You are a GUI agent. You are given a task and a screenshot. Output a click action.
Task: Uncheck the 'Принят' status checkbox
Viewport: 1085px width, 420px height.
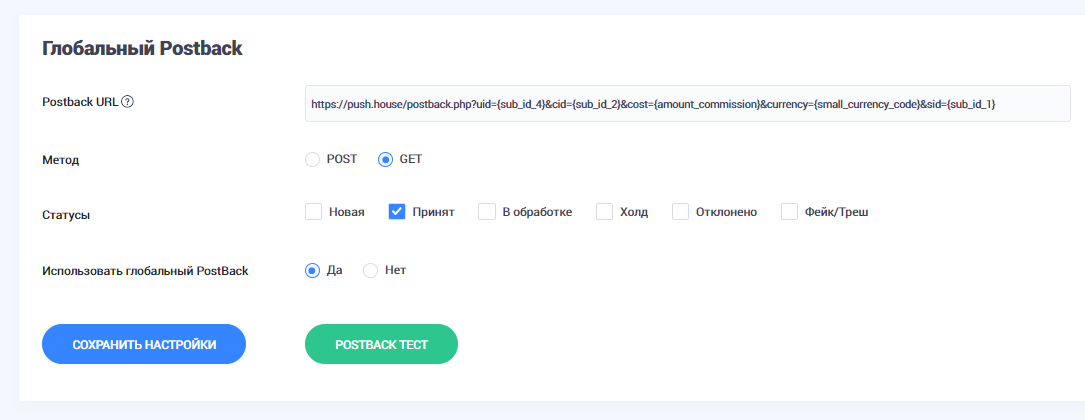point(397,212)
